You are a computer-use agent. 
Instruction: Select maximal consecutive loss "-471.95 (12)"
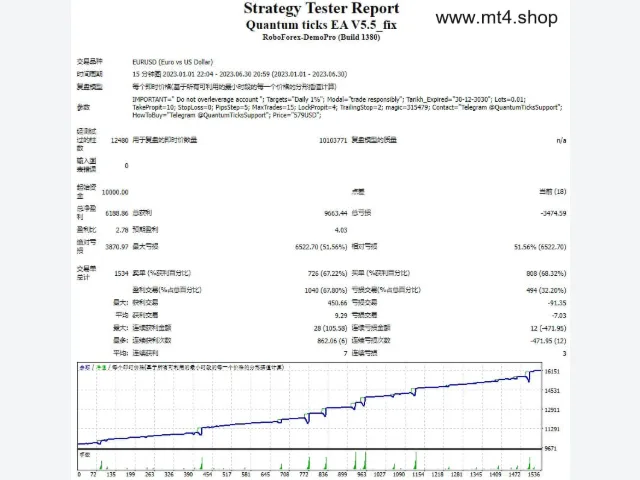click(x=548, y=341)
